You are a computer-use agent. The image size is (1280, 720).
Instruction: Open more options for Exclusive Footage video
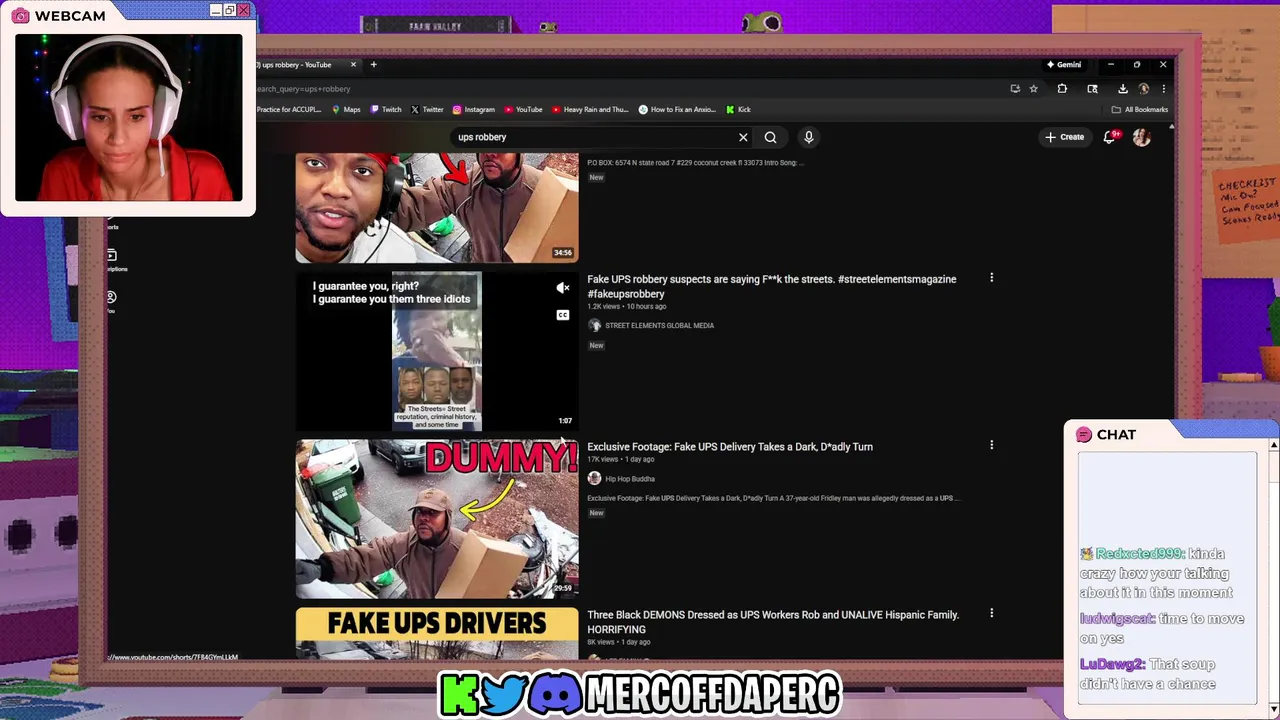click(991, 445)
